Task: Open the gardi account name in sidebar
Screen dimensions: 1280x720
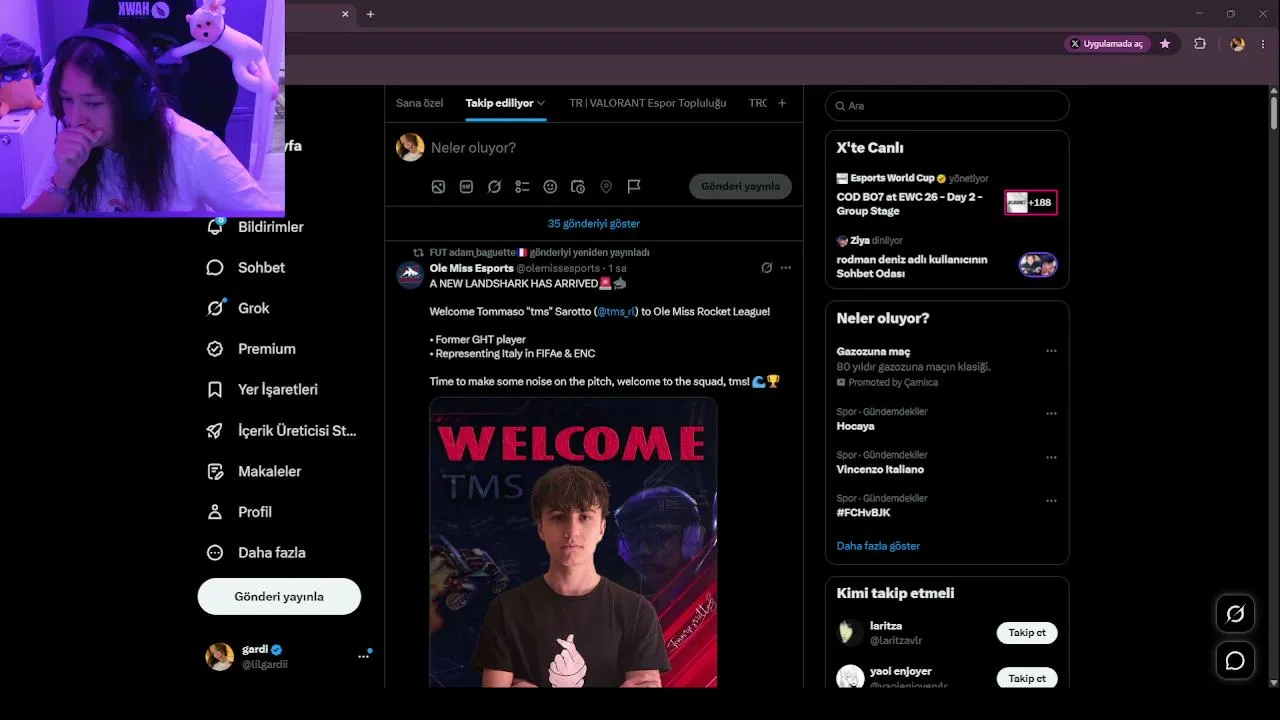Action: 255,649
